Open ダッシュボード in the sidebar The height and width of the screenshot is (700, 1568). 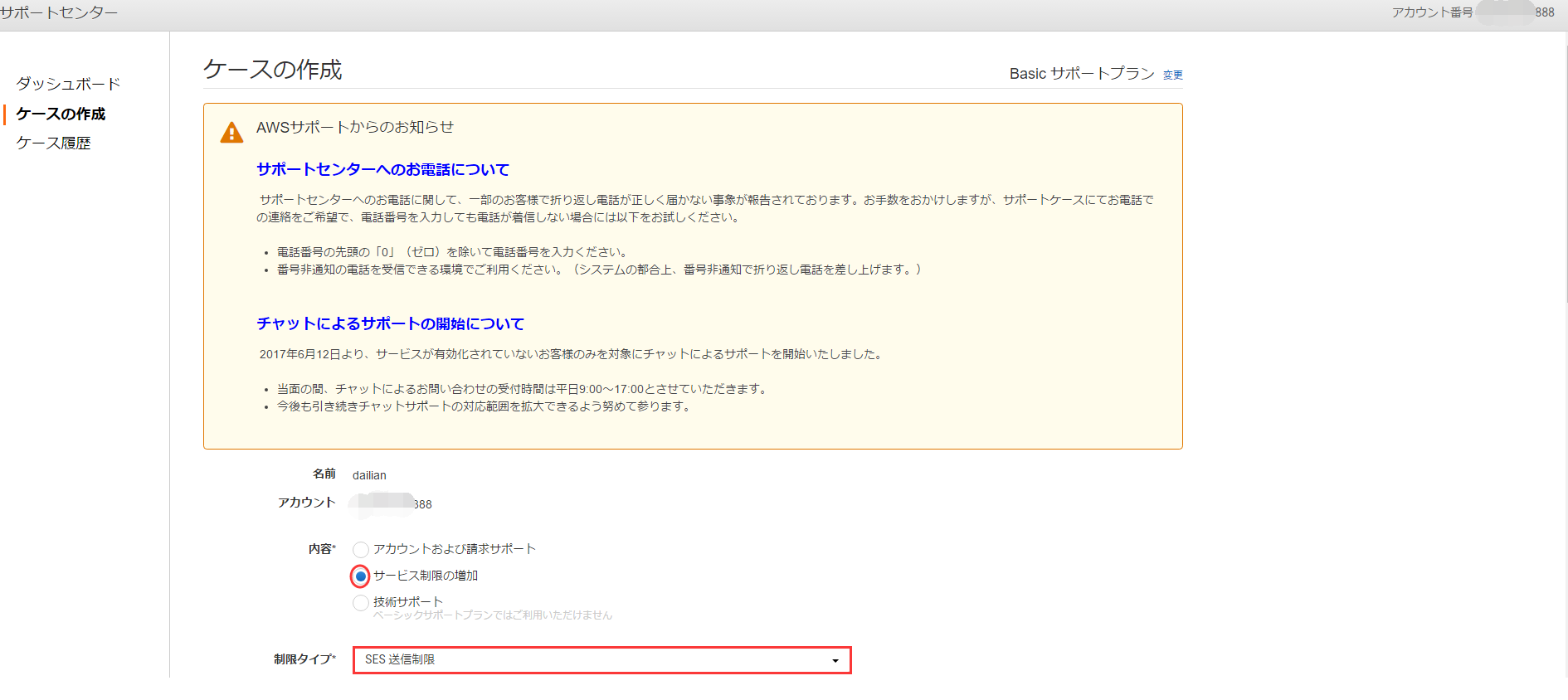(x=68, y=84)
